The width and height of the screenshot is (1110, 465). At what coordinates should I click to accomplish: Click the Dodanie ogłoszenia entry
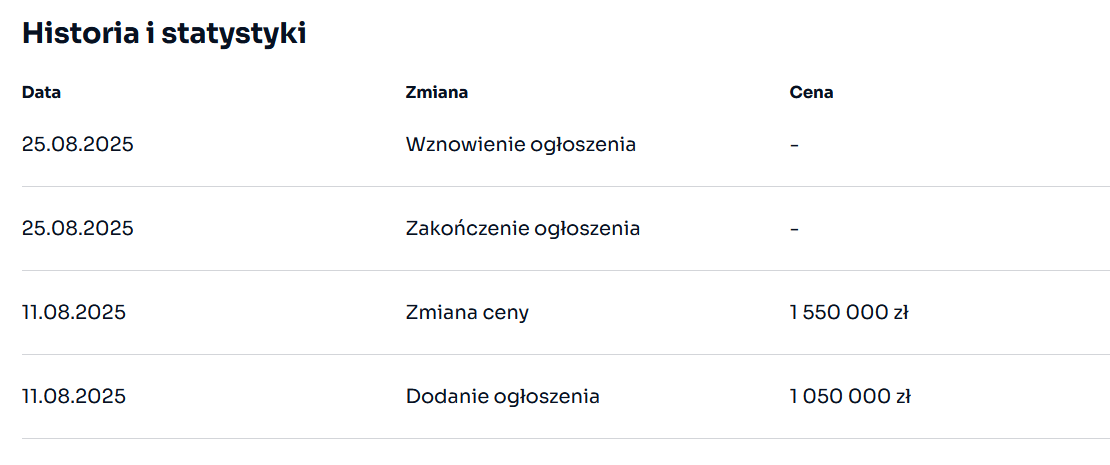click(502, 396)
